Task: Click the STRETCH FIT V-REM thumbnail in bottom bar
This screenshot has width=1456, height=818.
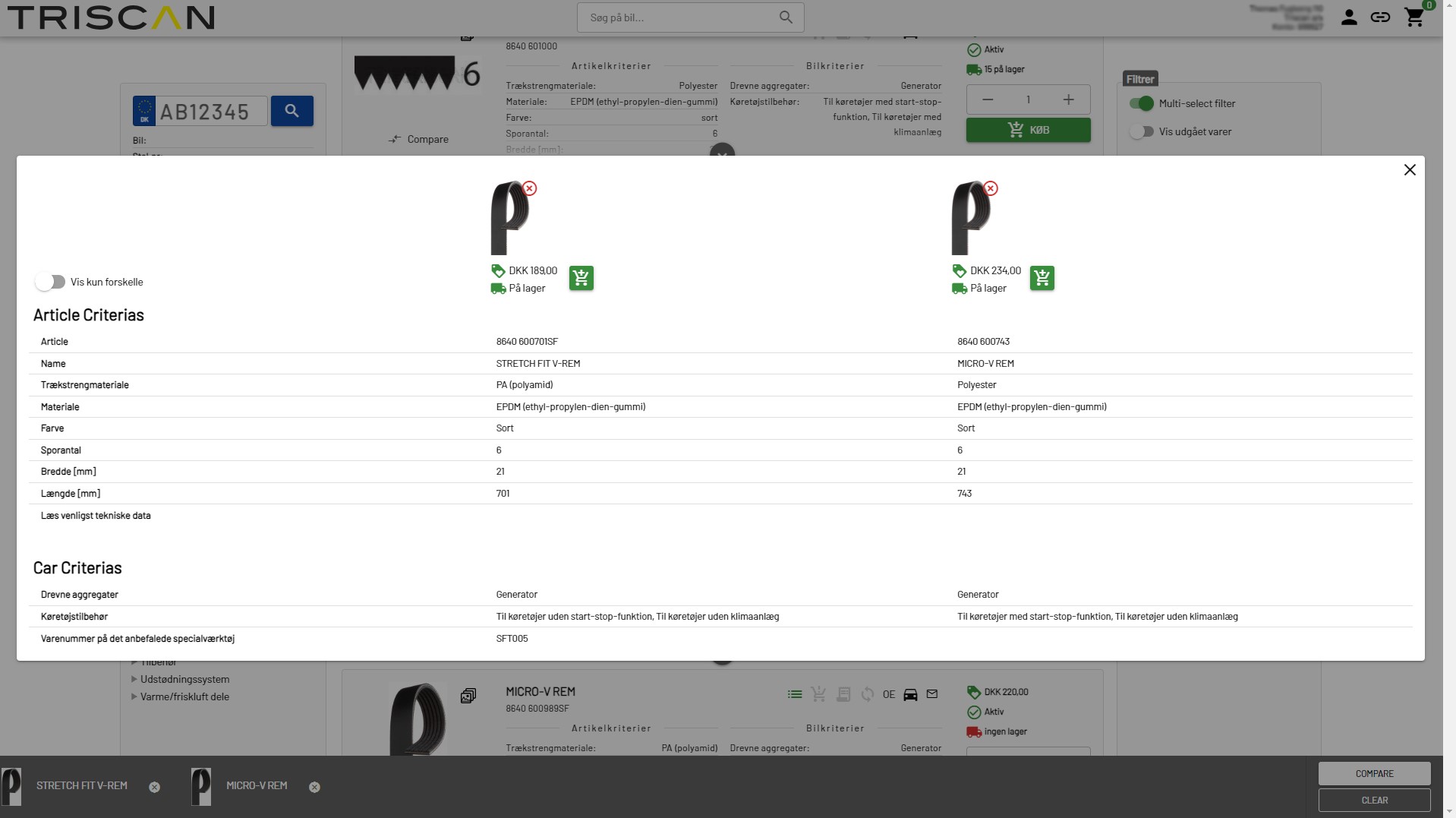Action: click(x=11, y=786)
